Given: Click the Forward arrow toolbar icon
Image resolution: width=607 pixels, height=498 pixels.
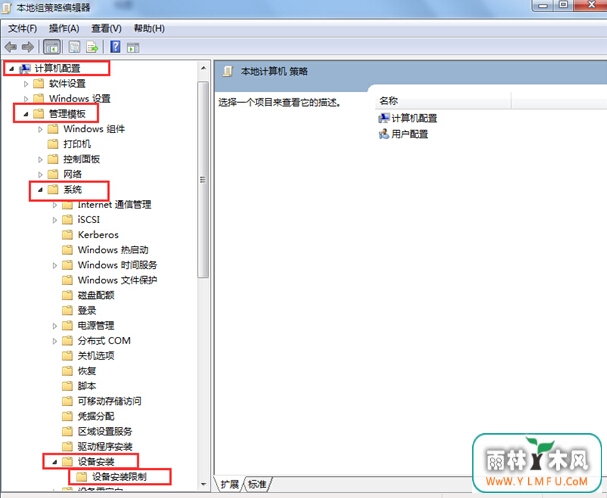Looking at the screenshot, I should 28,47.
